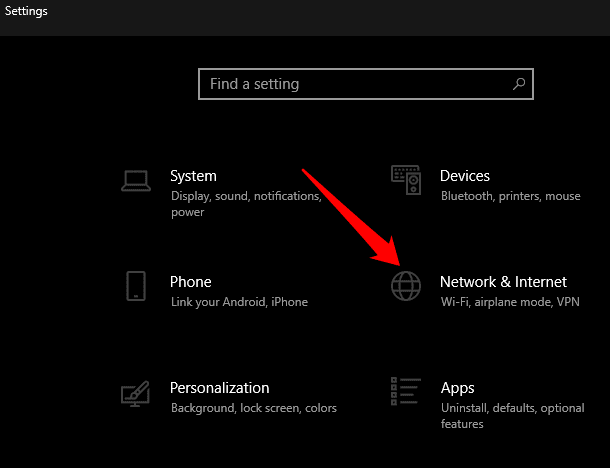The image size is (610, 468).
Task: Click 'Wi-Fi, airplane mode, VPN' description
Action: point(510,302)
